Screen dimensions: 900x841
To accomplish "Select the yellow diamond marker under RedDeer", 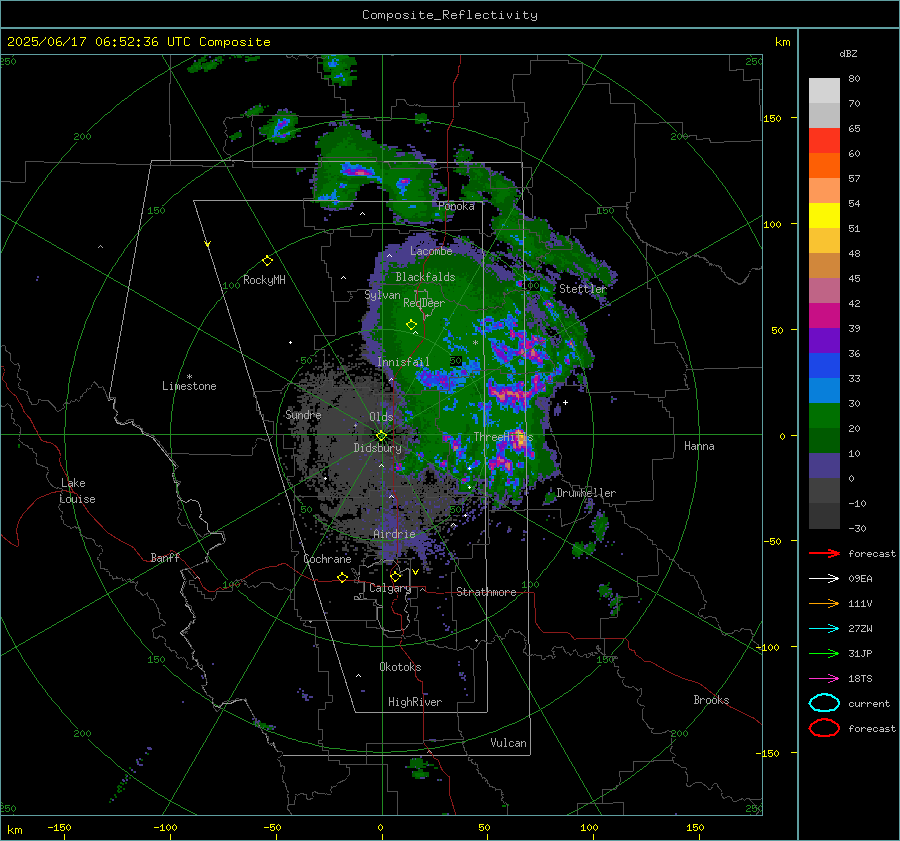I will pyautogui.click(x=412, y=325).
